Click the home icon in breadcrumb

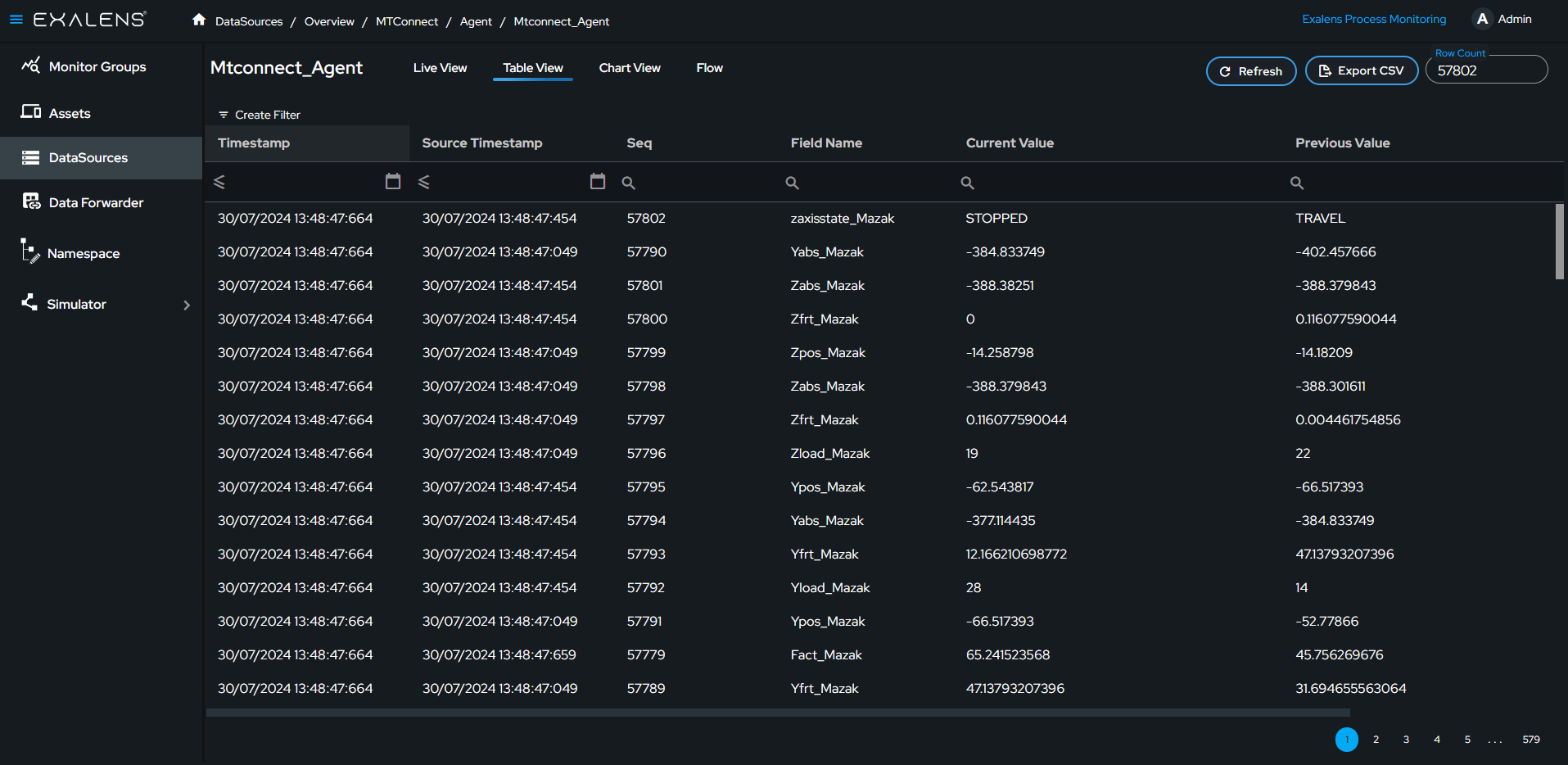click(199, 20)
